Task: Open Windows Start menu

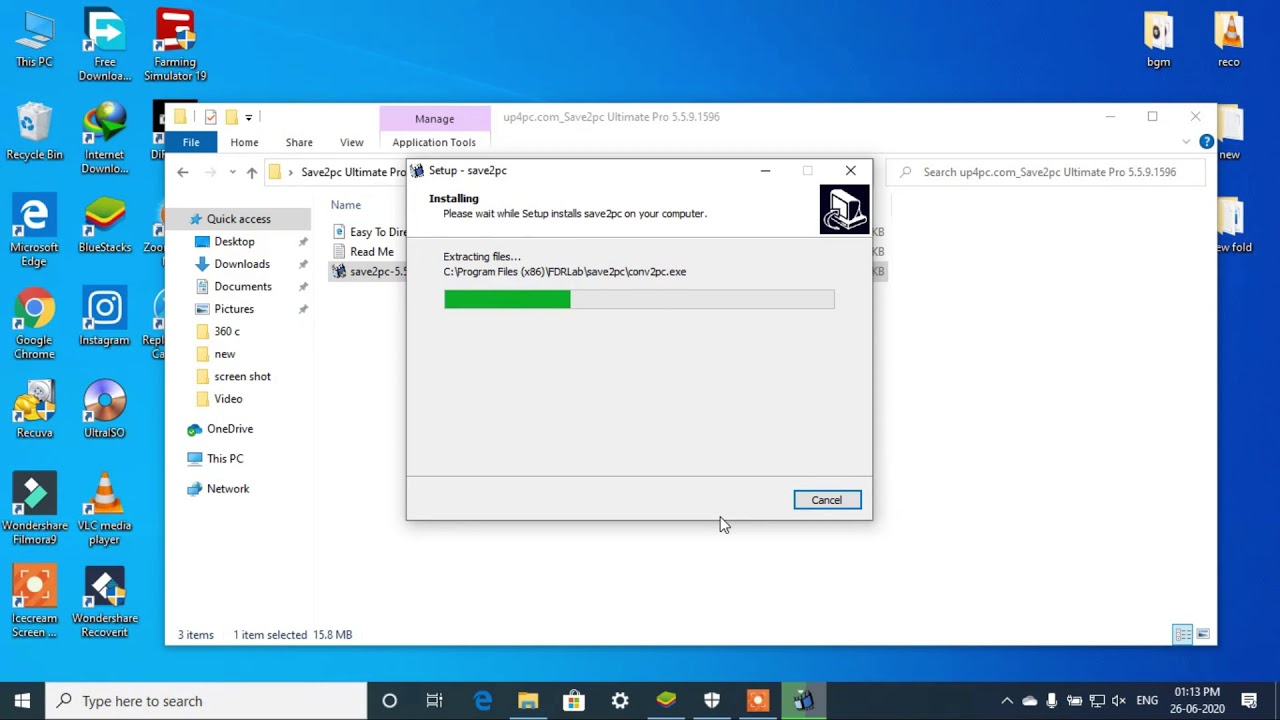Action: (x=22, y=701)
